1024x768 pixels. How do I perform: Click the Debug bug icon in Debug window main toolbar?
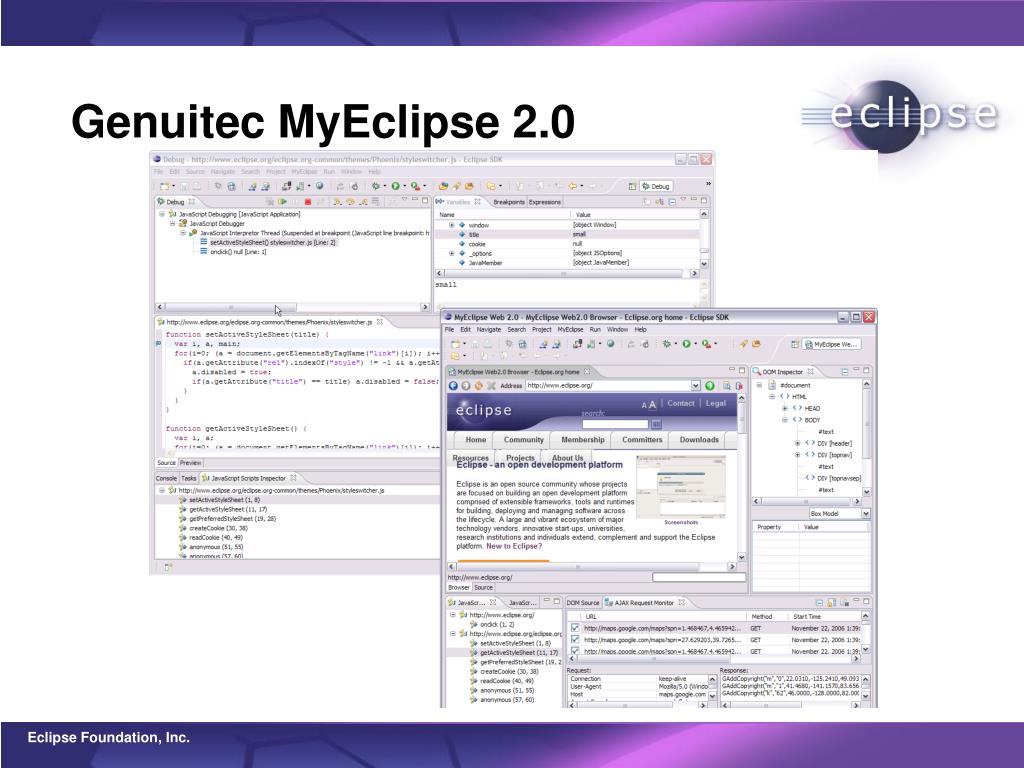click(376, 186)
